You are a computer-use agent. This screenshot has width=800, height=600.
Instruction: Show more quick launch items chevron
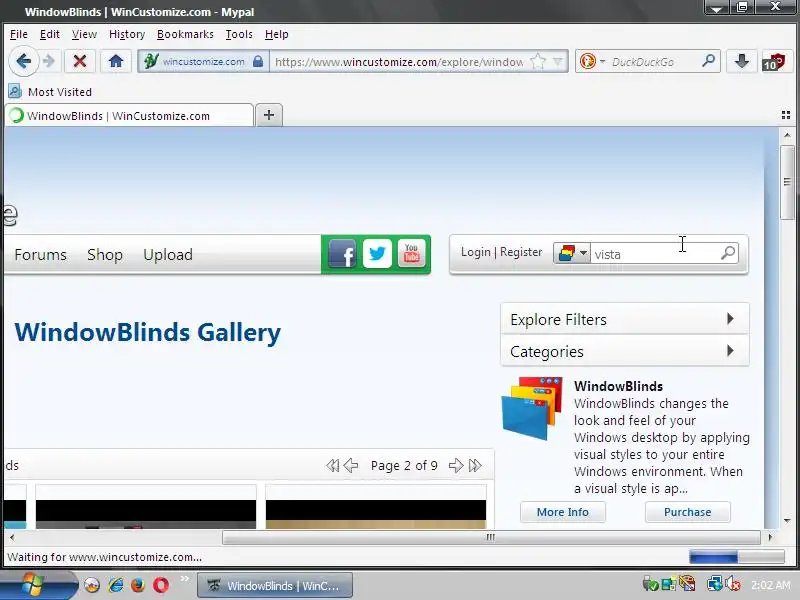(184, 579)
